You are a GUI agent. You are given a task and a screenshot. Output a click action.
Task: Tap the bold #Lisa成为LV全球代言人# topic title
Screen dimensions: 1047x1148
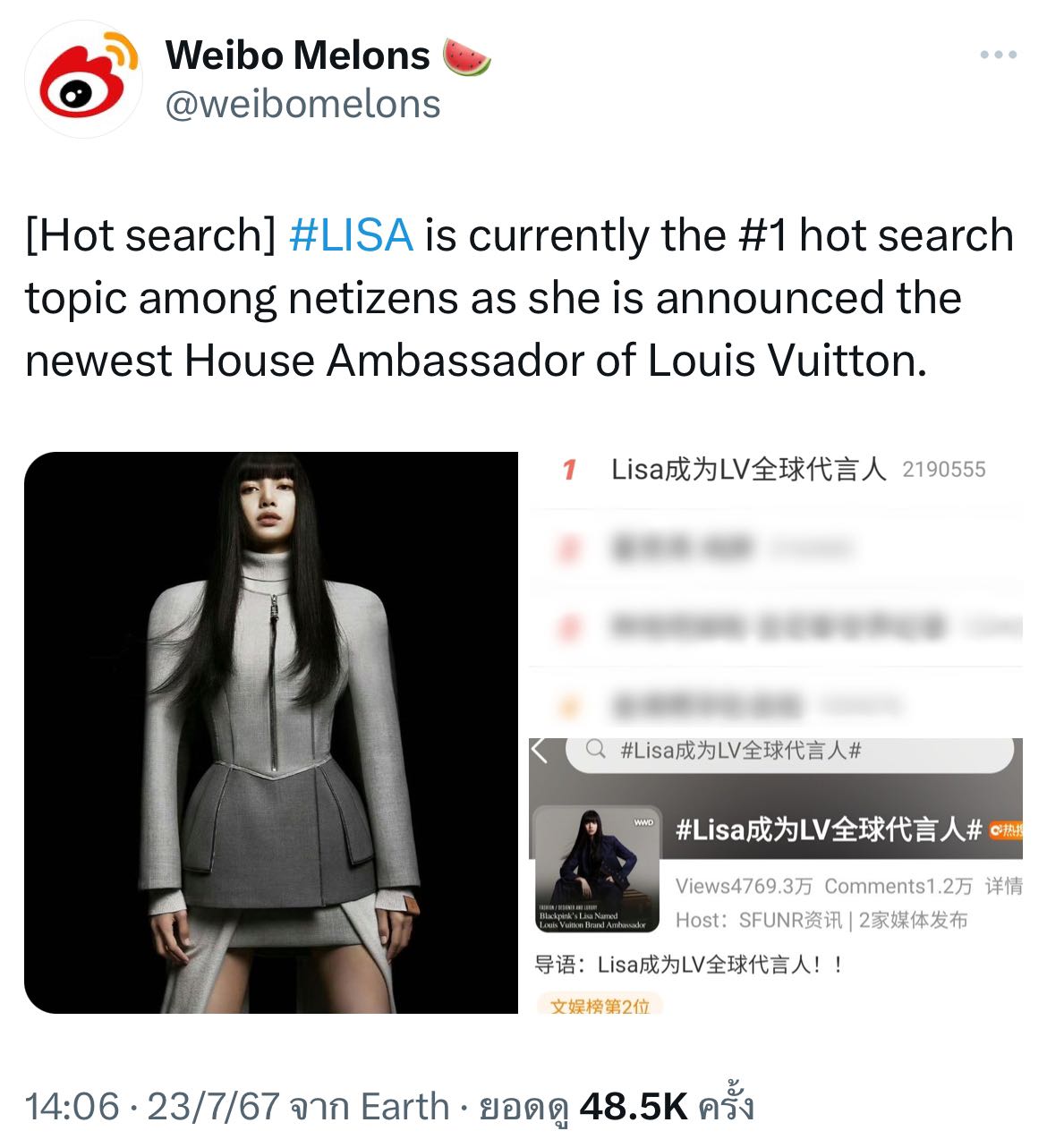tap(829, 830)
